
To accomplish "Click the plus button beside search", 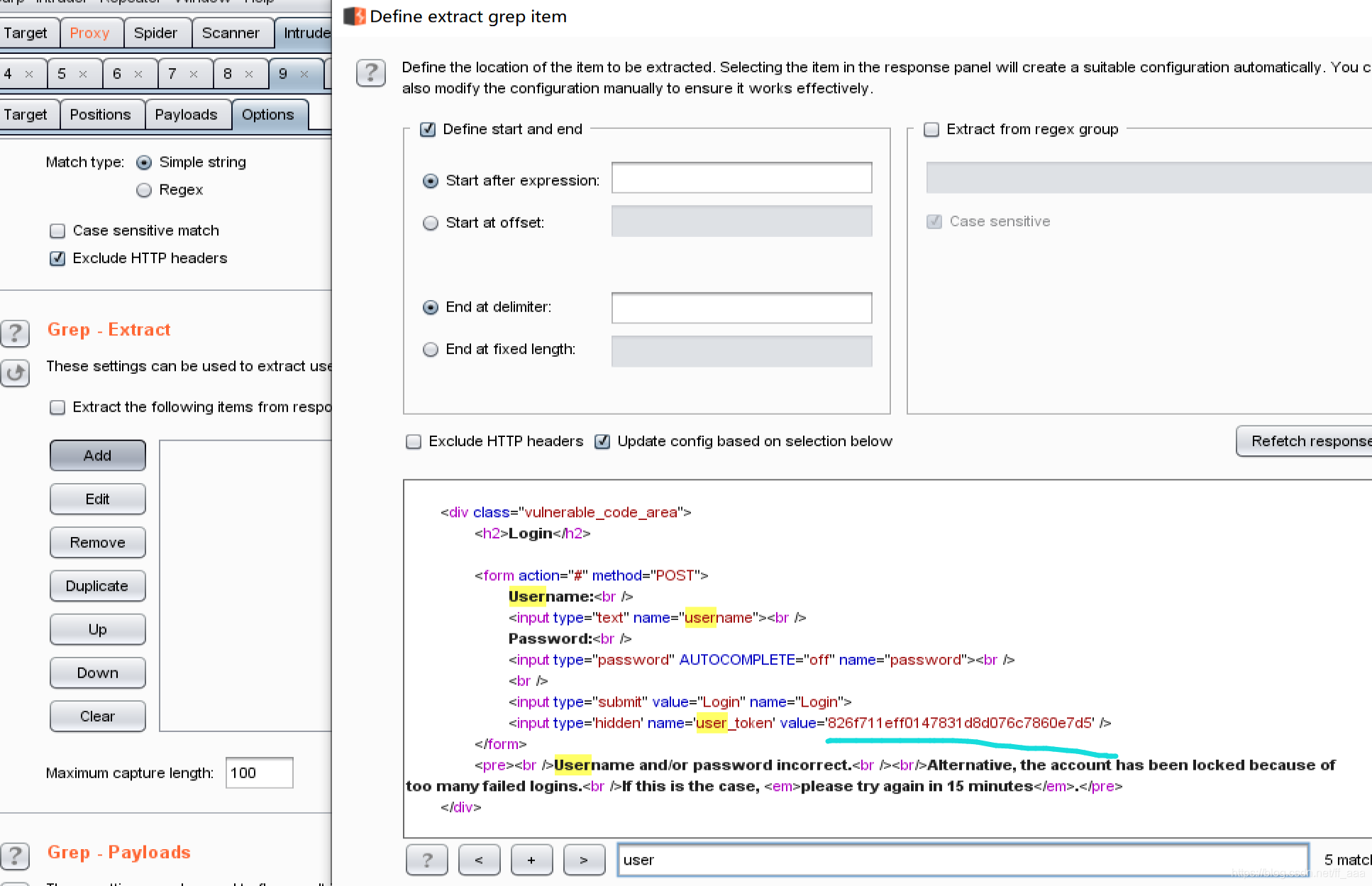I will click(531, 860).
